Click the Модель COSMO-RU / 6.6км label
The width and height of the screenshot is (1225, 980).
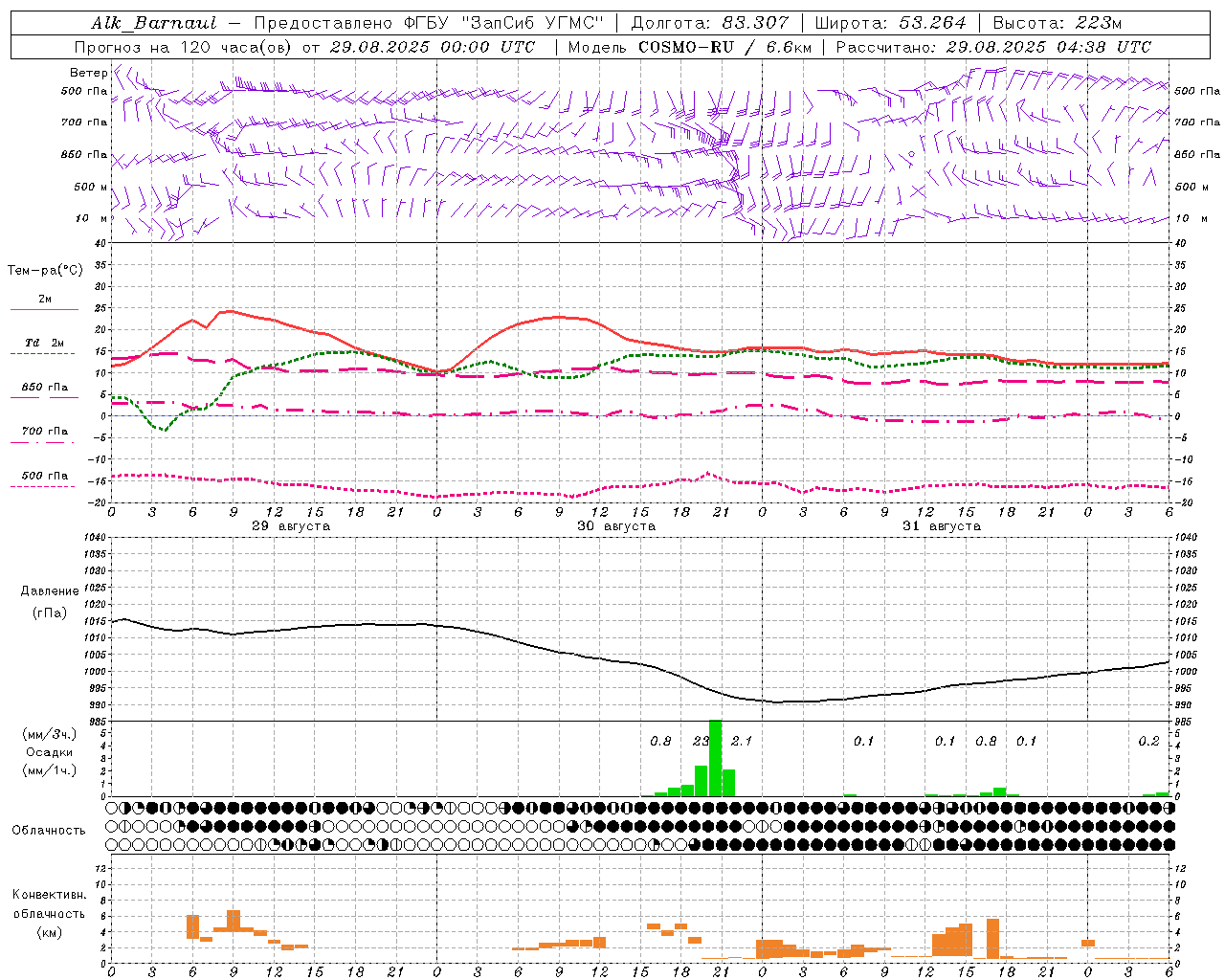coord(690,47)
